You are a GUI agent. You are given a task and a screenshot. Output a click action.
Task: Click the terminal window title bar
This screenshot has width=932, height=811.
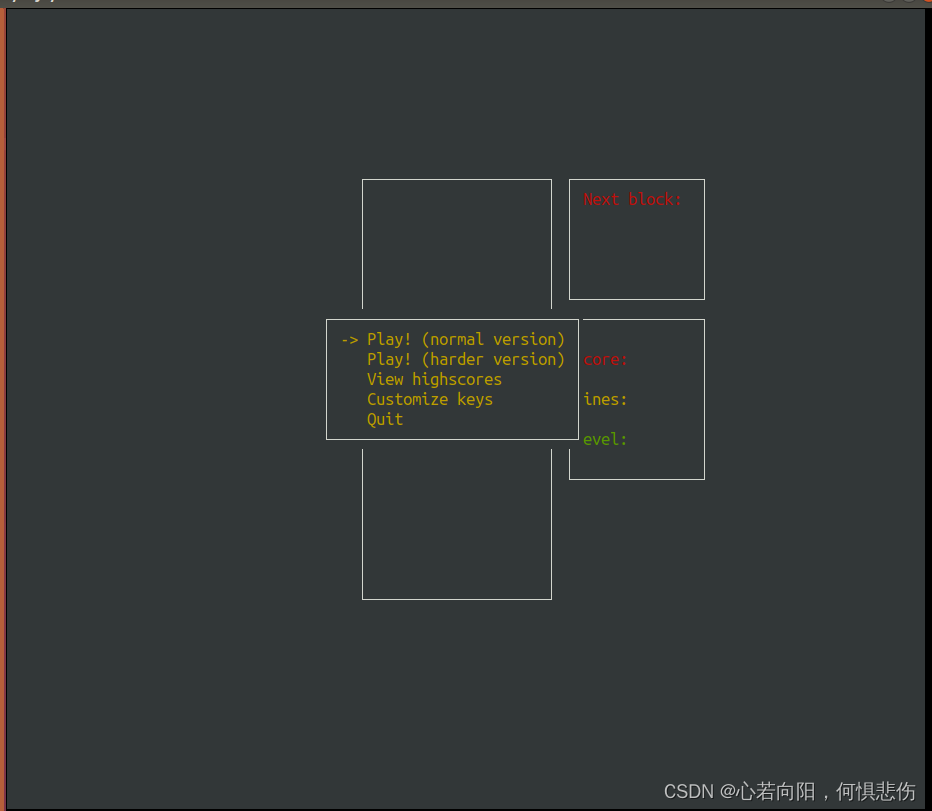(x=400, y=3)
